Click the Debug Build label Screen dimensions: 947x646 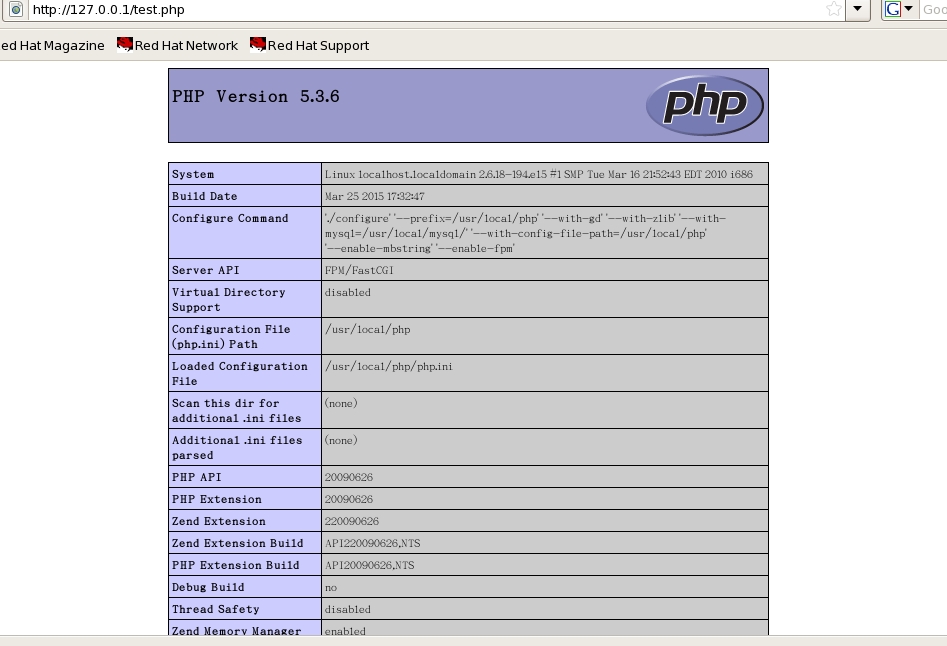coord(208,587)
